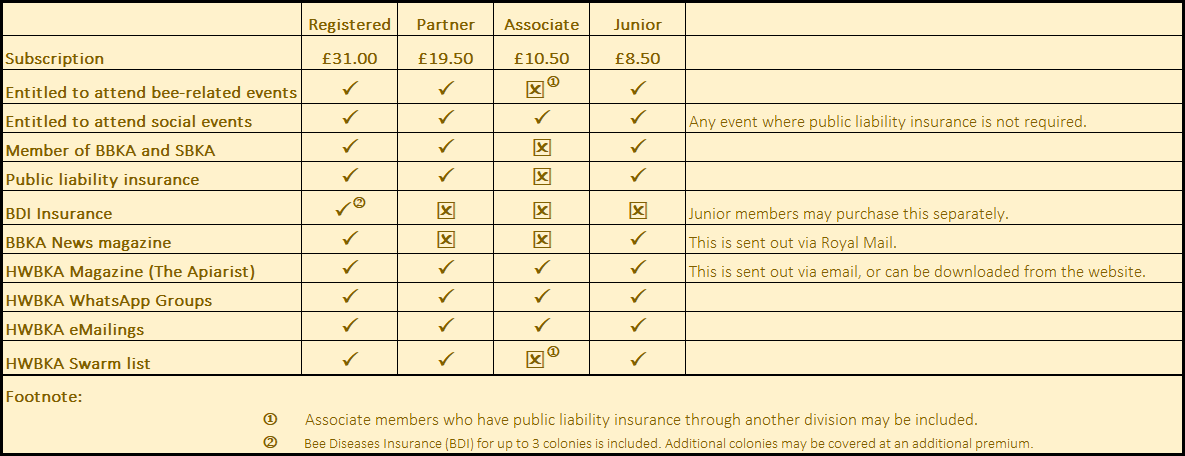Click Associate cross for Public liability insurance
Viewport: 1185px width, 456px height.
(542, 177)
